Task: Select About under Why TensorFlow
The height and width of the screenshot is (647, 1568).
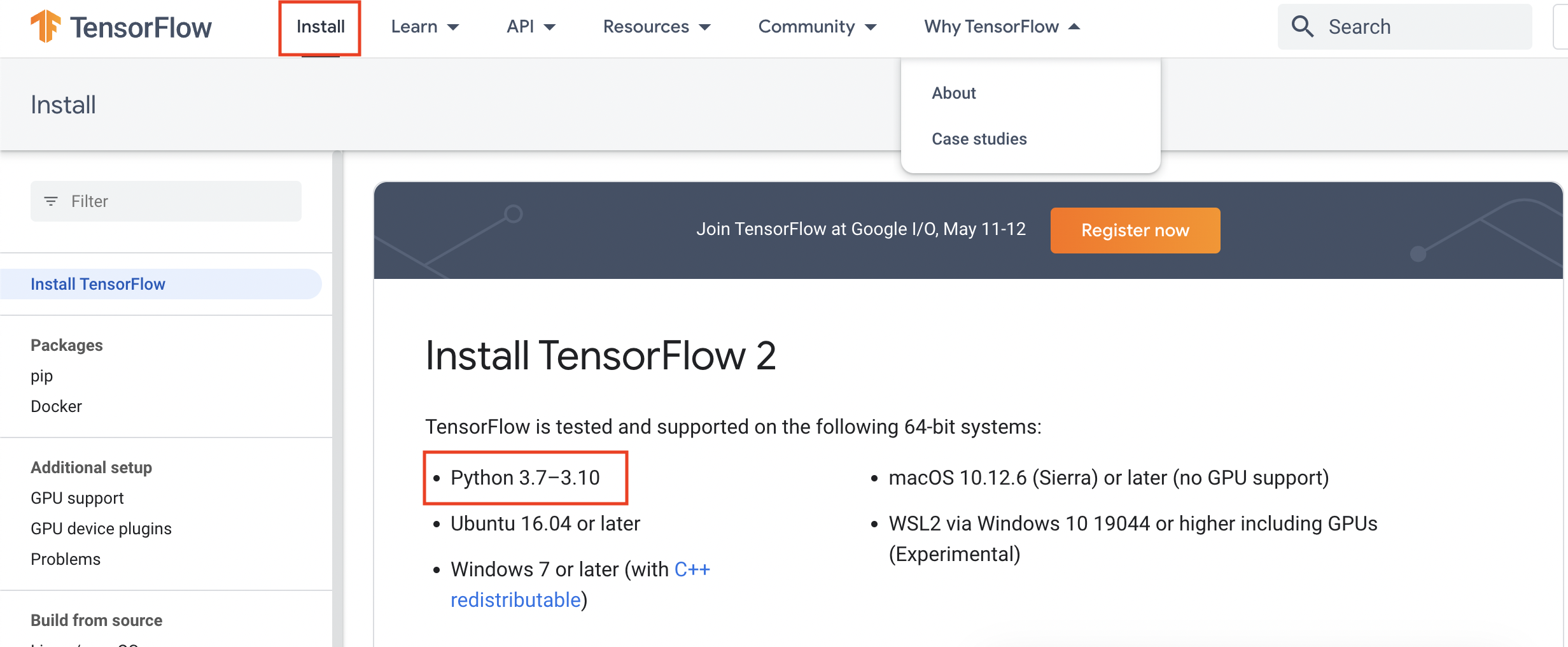Action: click(x=953, y=92)
